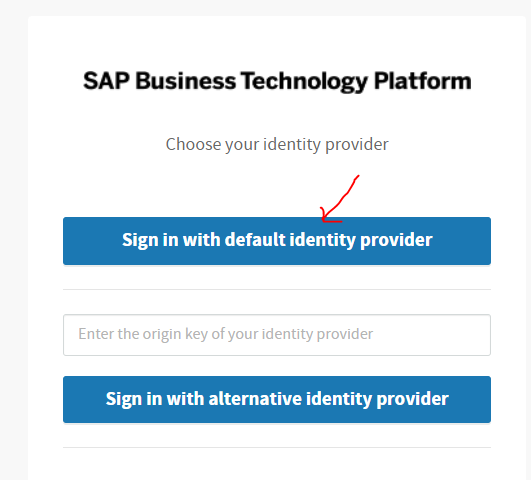Click the Choose your identity provider text
Viewport: 531px width, 480px height.
[x=277, y=145]
